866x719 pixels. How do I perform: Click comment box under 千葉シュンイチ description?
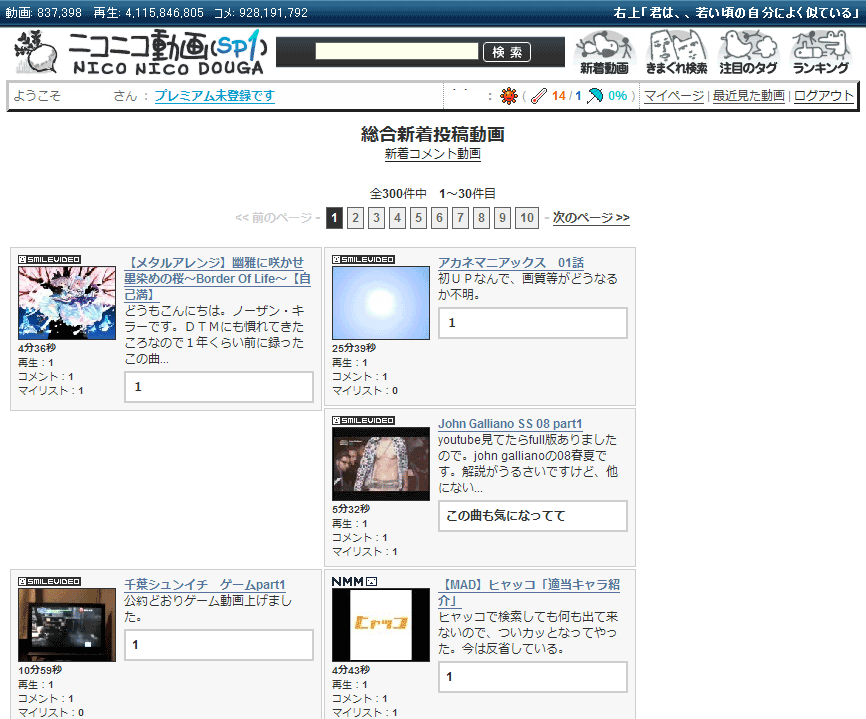click(219, 644)
